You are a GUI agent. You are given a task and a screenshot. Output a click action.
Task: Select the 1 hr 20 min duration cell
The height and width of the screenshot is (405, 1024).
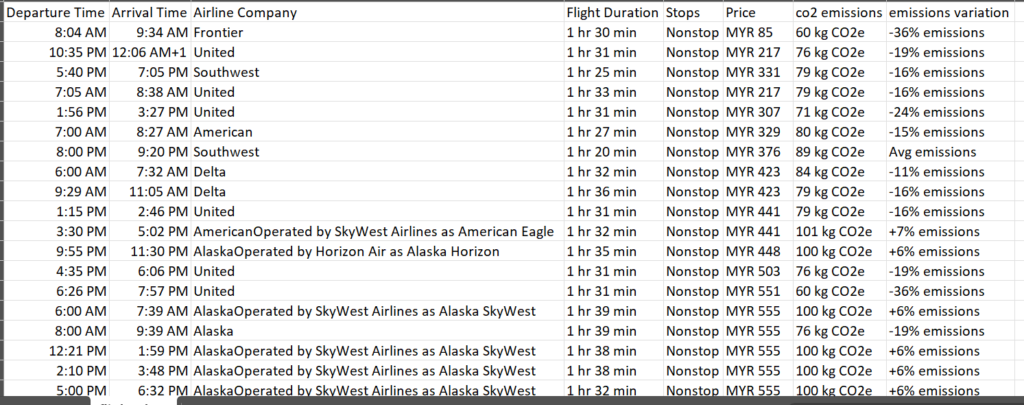[613, 152]
